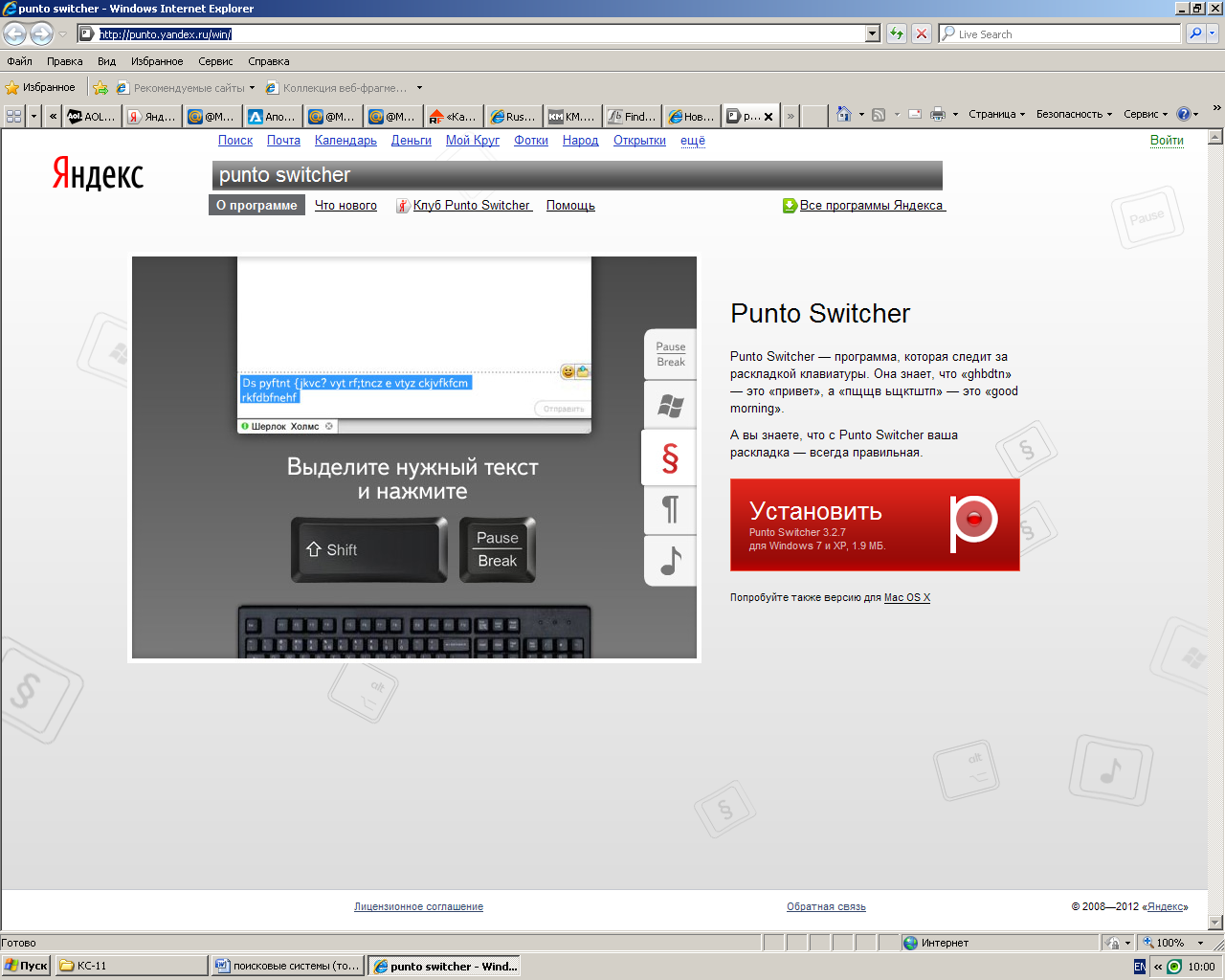Click the Яндекс logo

98,173
